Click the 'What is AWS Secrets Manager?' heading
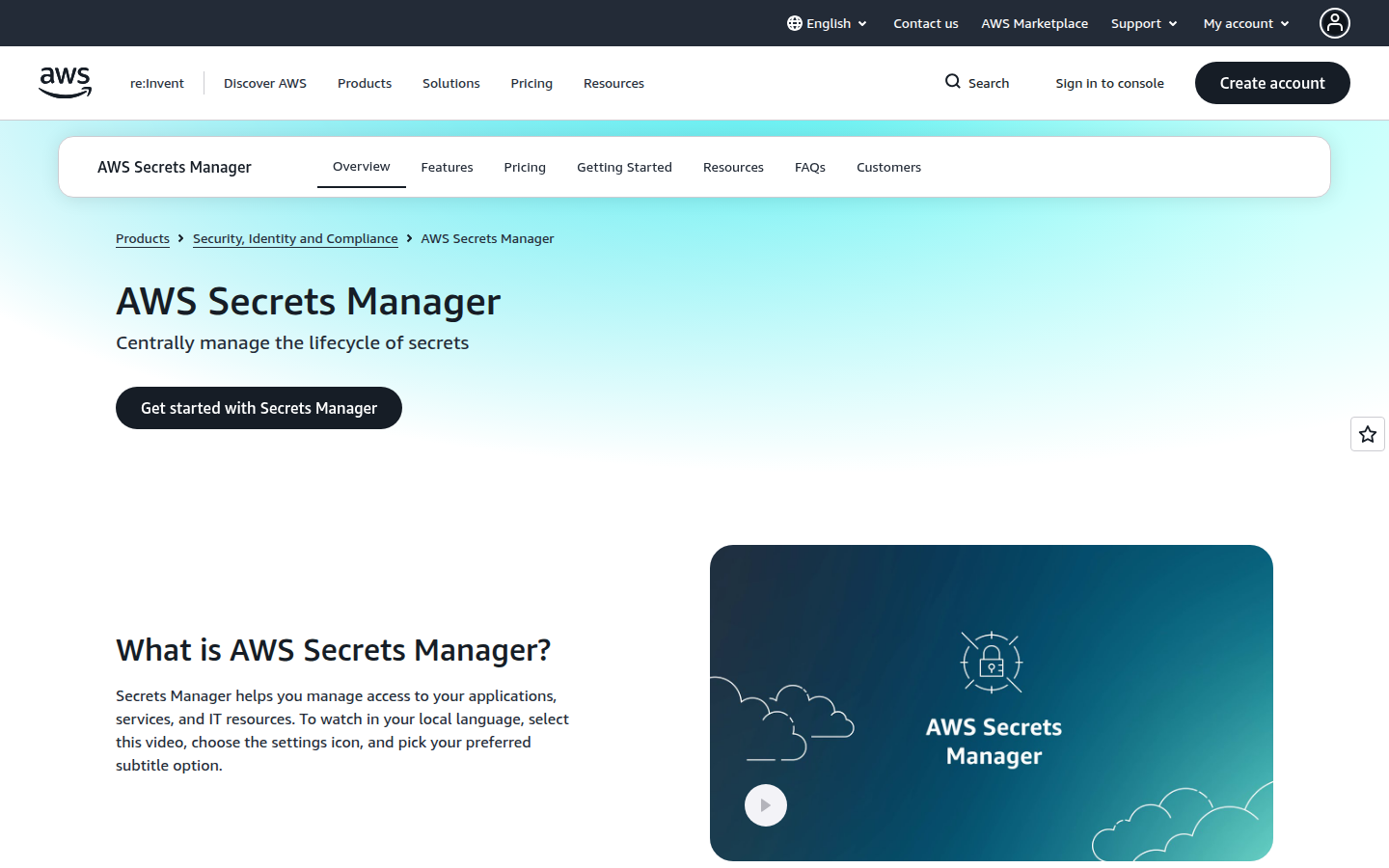 pyautogui.click(x=334, y=650)
